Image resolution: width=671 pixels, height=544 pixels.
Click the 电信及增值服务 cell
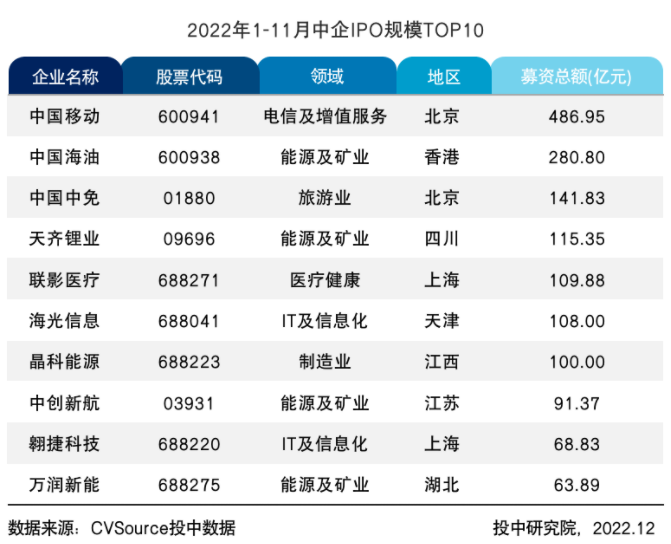tap(325, 116)
